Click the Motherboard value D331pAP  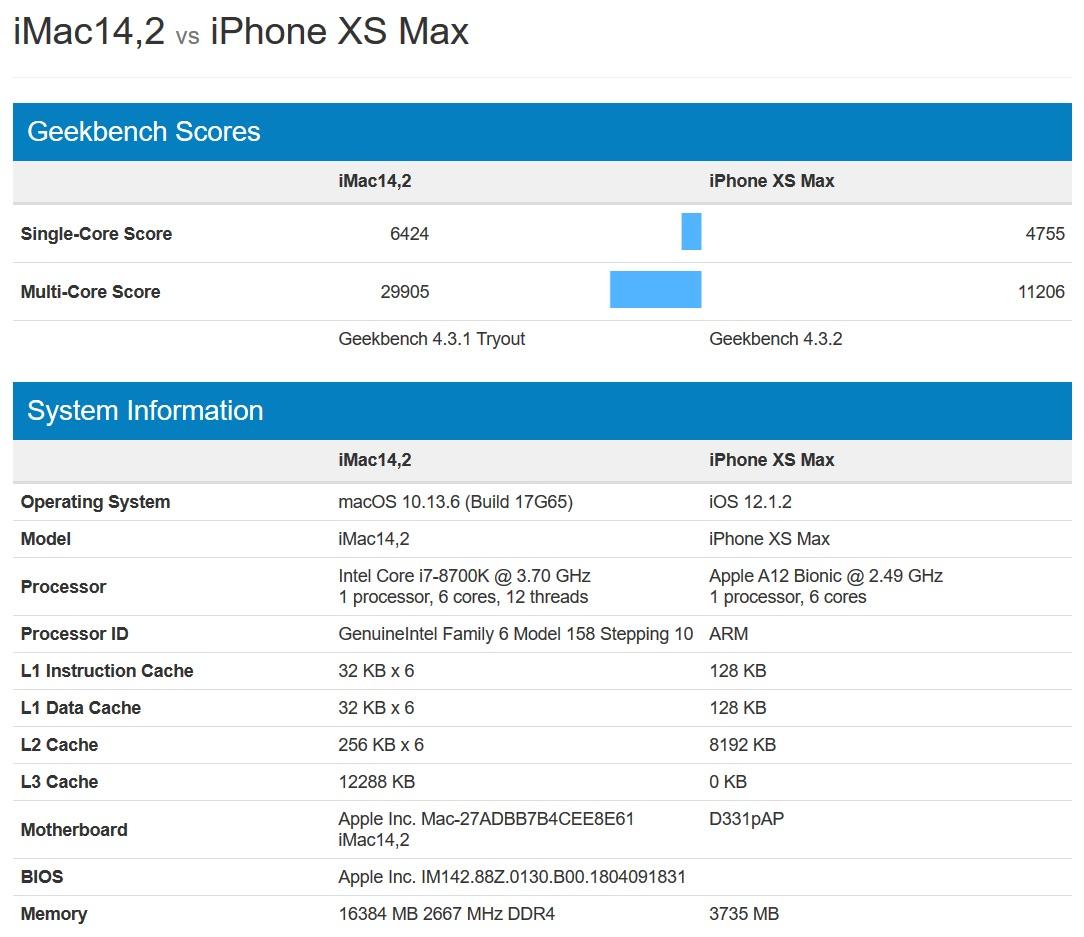tap(745, 818)
